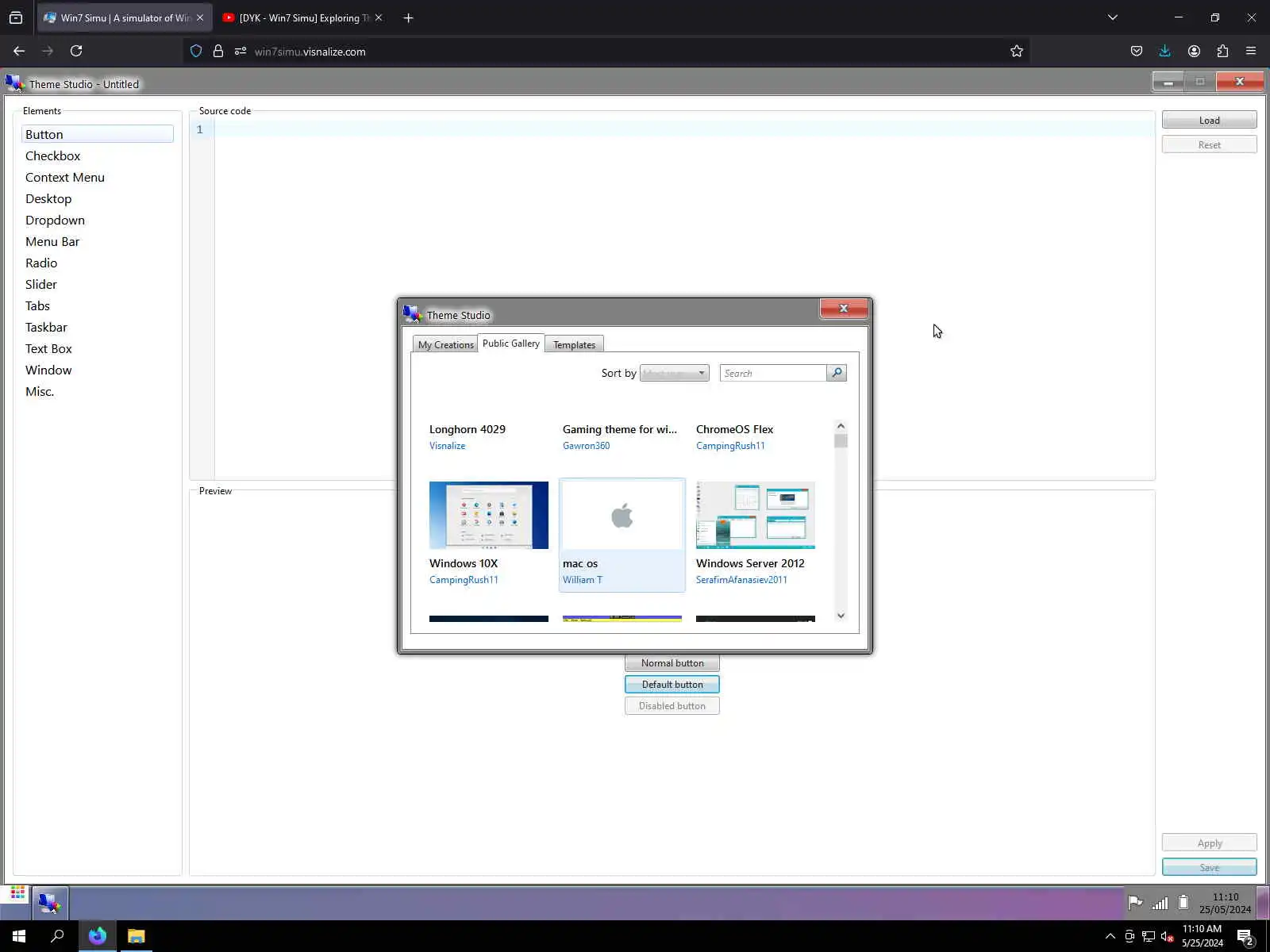Choose Desktop in the Elements list
Image resolution: width=1270 pixels, height=952 pixels.
click(98, 198)
